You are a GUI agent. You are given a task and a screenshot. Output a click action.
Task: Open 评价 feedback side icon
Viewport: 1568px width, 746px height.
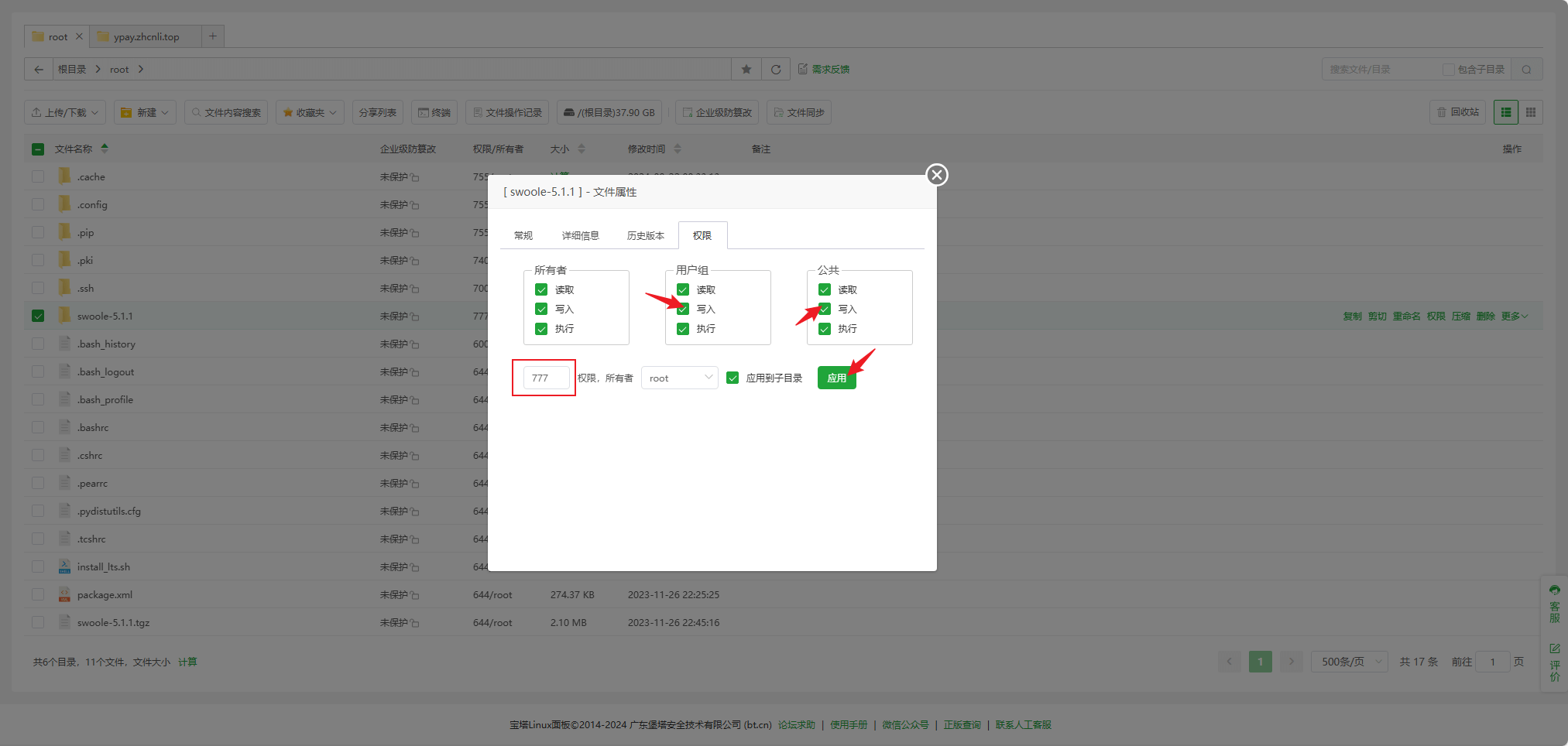click(1555, 662)
